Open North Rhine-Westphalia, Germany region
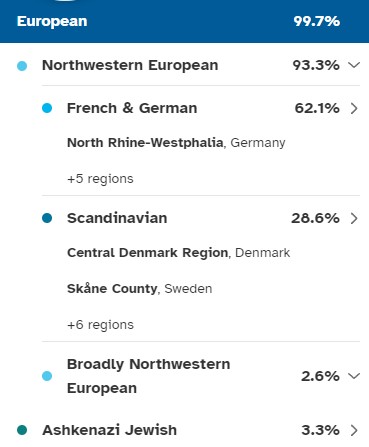Image resolution: width=369 pixels, height=447 pixels. (x=176, y=143)
